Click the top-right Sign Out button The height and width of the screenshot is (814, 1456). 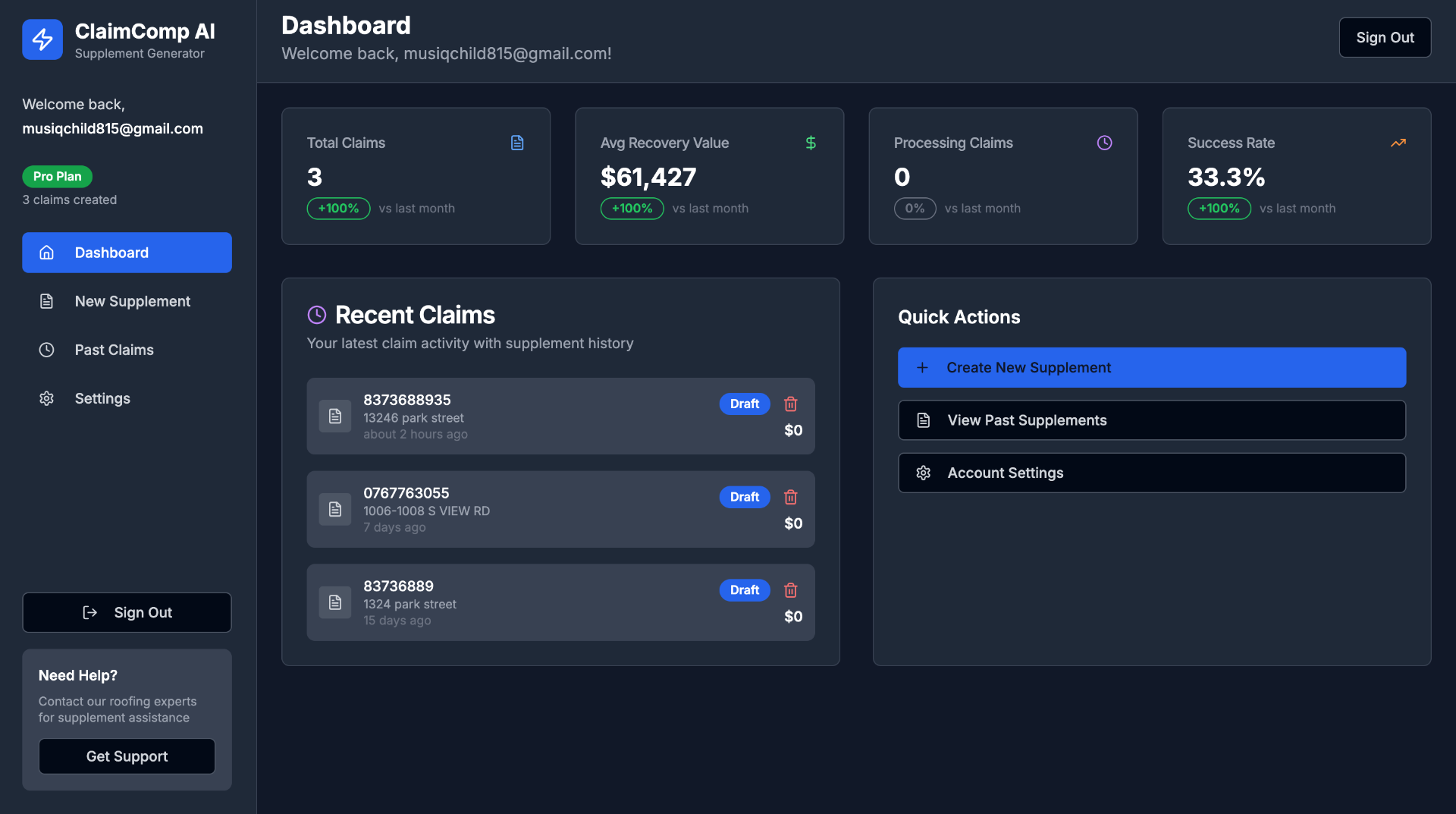pos(1385,37)
